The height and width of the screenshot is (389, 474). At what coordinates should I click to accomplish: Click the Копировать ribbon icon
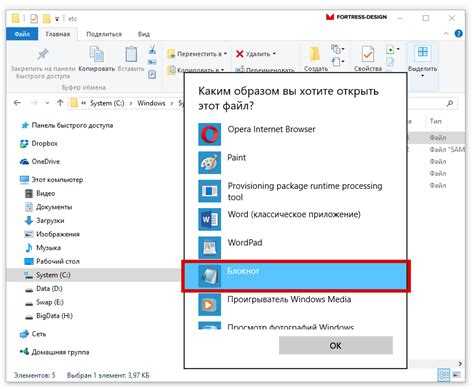[97, 54]
